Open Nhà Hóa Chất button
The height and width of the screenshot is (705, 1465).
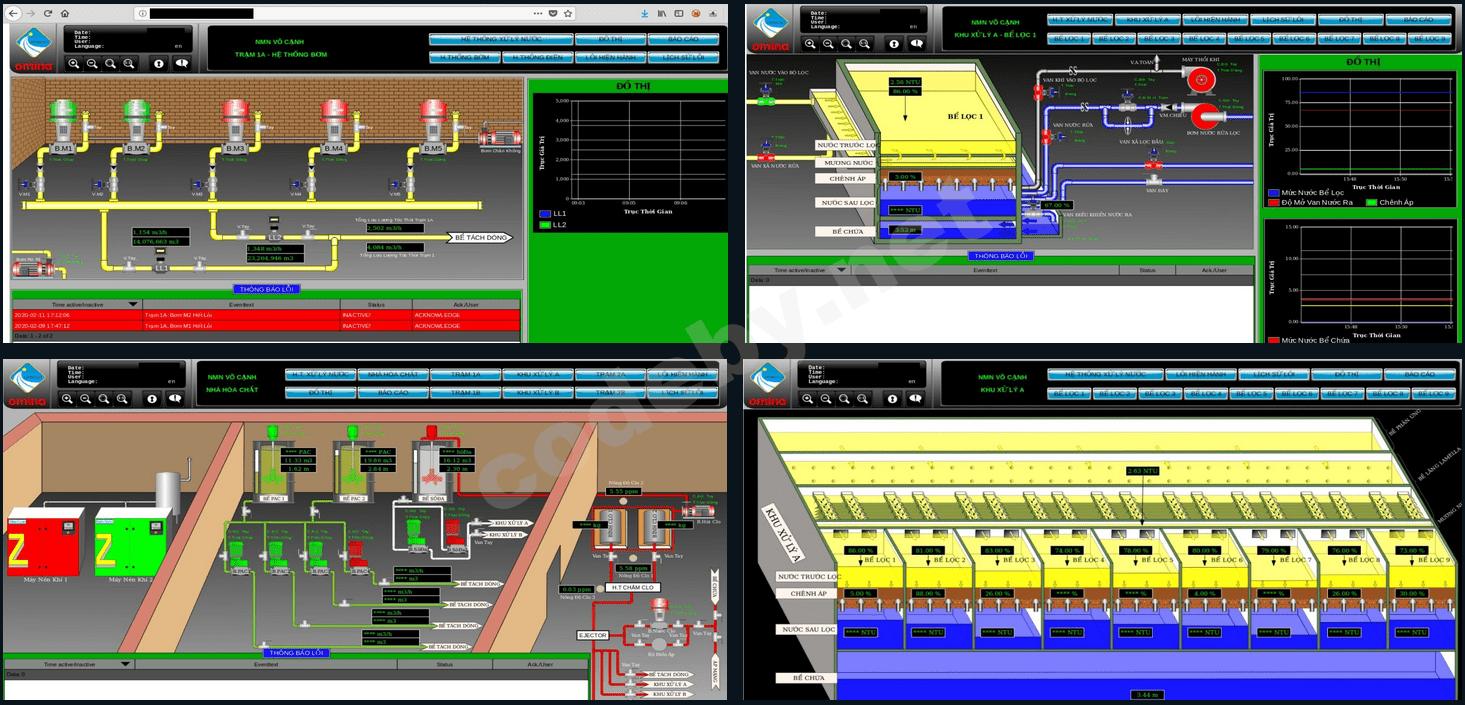click(393, 375)
